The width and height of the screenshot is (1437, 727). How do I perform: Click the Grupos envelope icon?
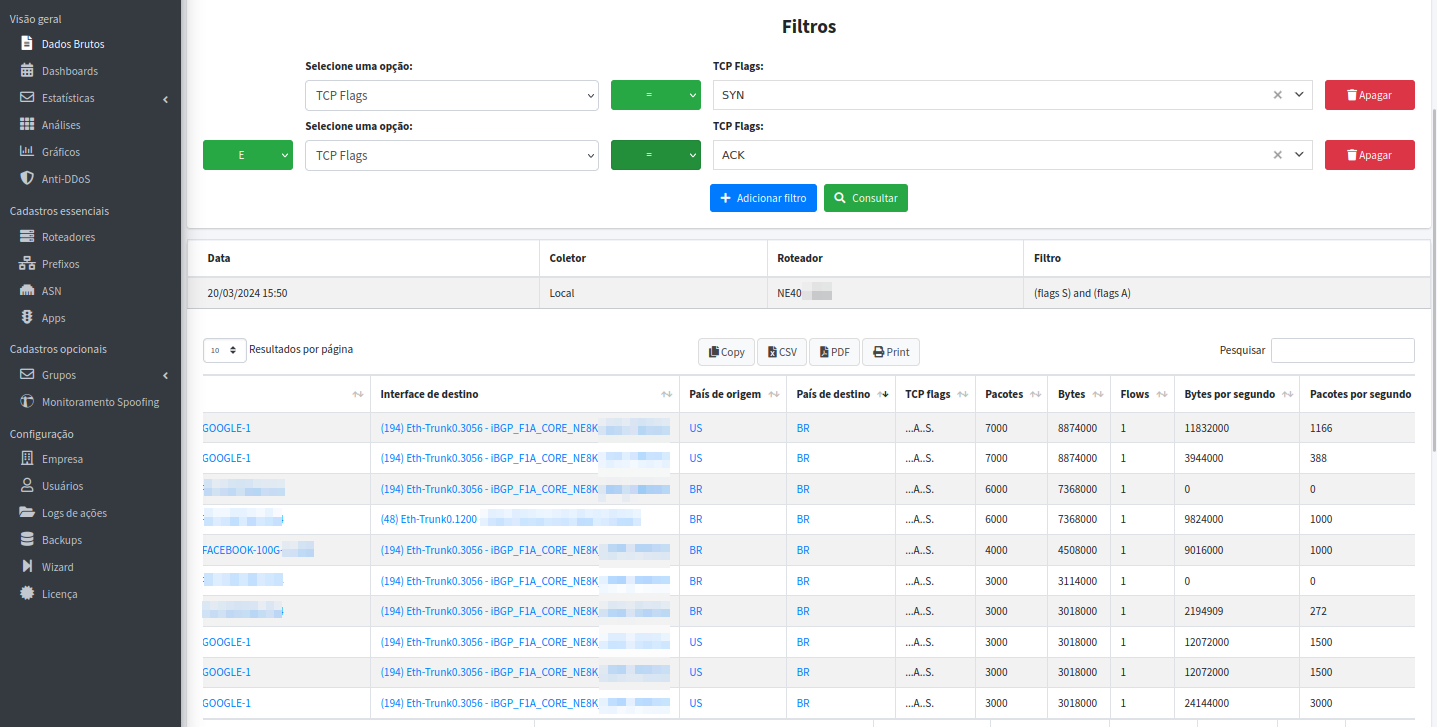(x=27, y=375)
